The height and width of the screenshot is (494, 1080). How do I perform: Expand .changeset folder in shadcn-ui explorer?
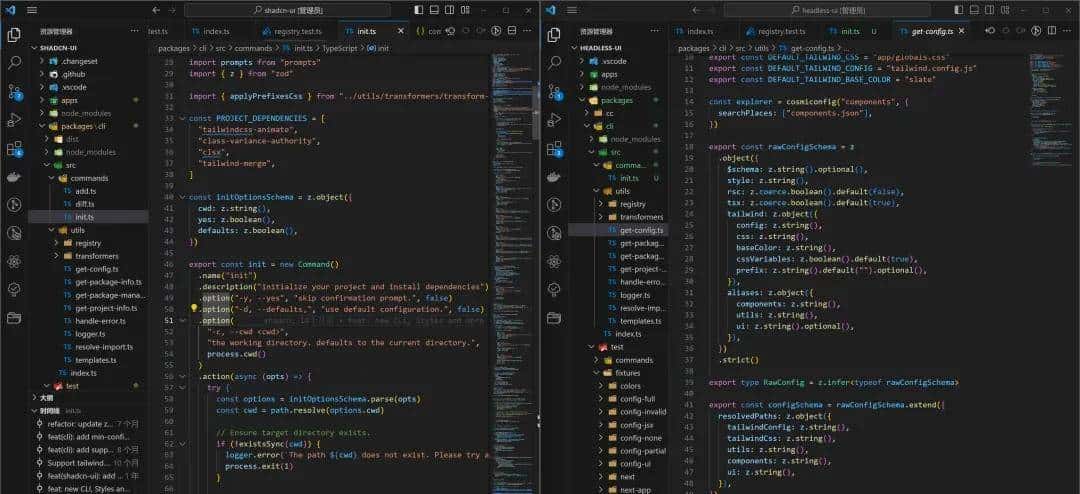(44, 61)
